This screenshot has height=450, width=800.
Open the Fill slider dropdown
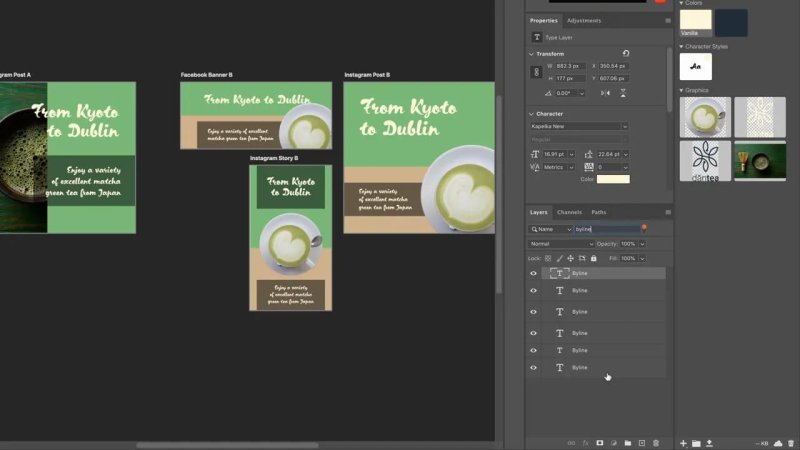pos(642,259)
